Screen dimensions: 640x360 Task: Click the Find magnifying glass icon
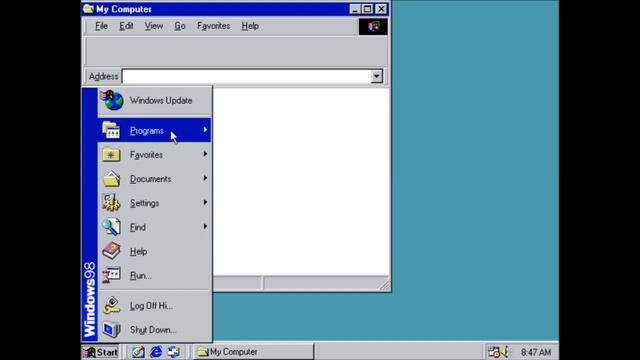coord(111,227)
